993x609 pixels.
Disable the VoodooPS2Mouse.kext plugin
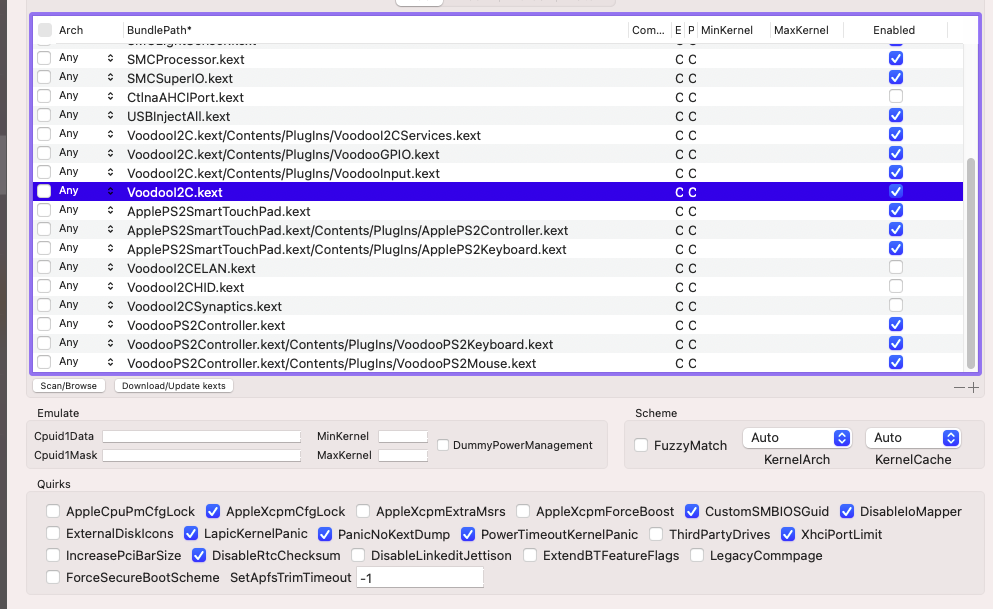click(895, 362)
